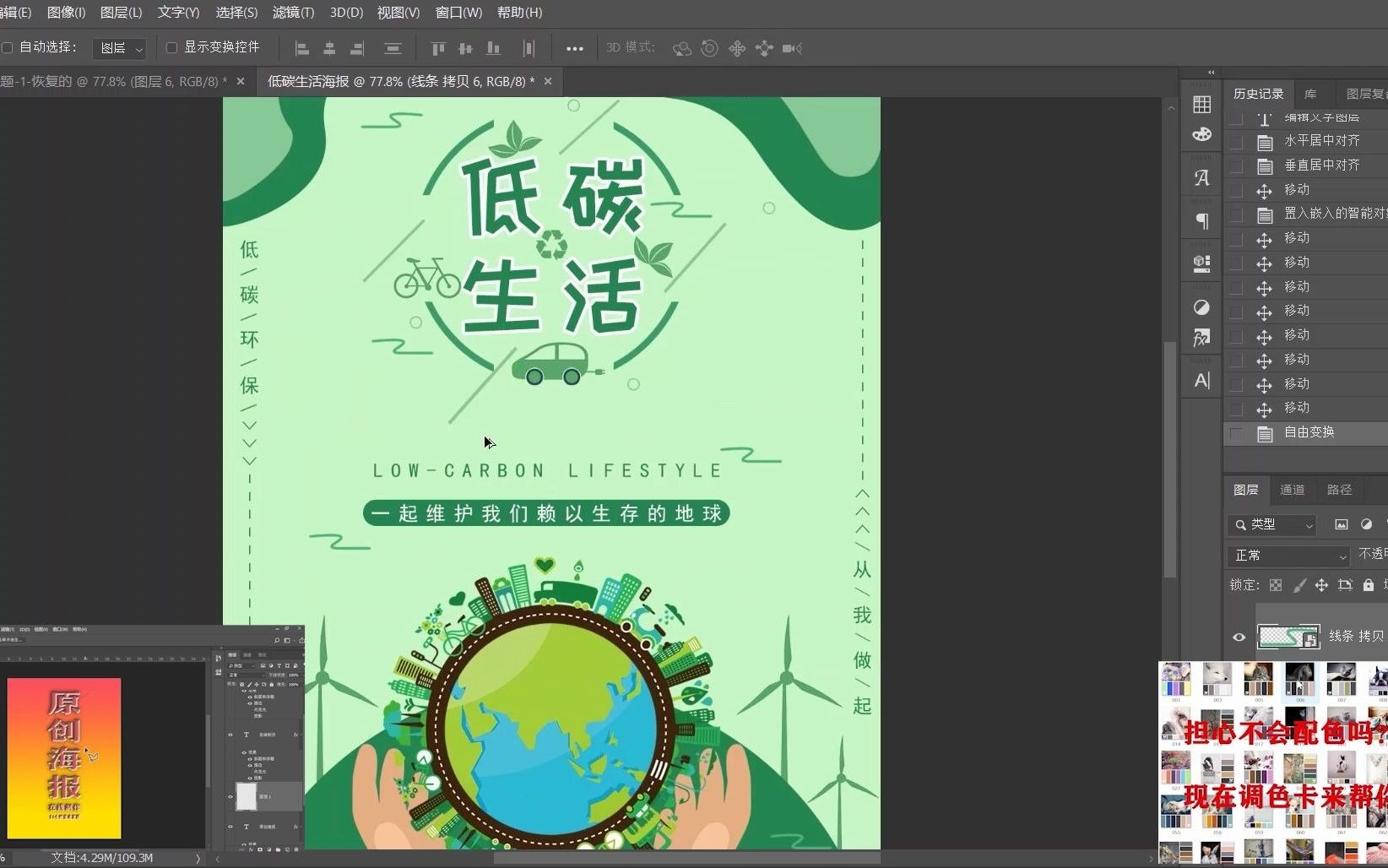The height and width of the screenshot is (868, 1388).
Task: Select 3D slide mode icon
Action: click(x=764, y=48)
